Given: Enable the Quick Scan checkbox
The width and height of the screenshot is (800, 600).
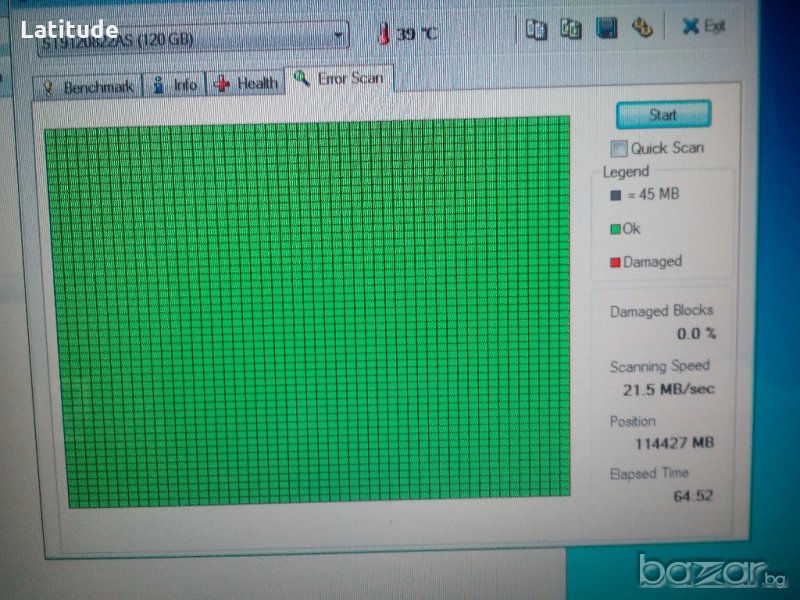Looking at the screenshot, I should [x=619, y=149].
